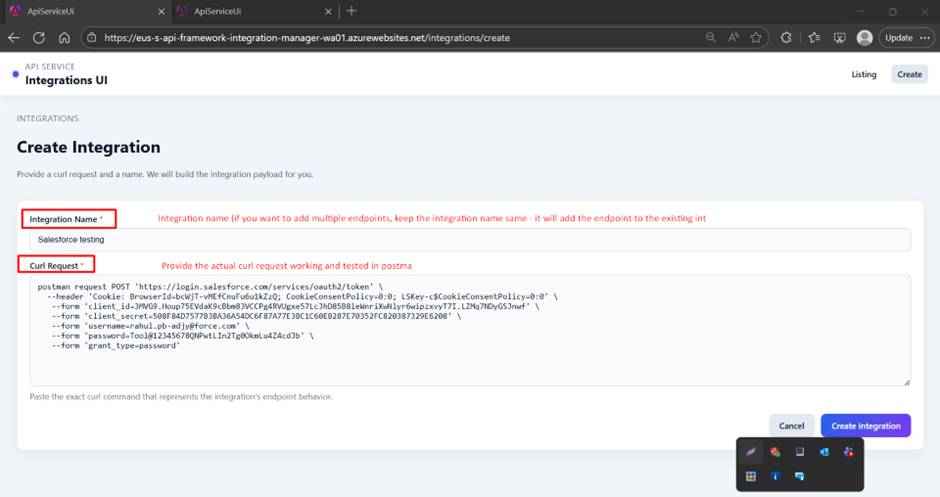
Task: Click the 'username=rahul.pb-adjy@force.com' line
Action: pyautogui.click(x=150, y=326)
